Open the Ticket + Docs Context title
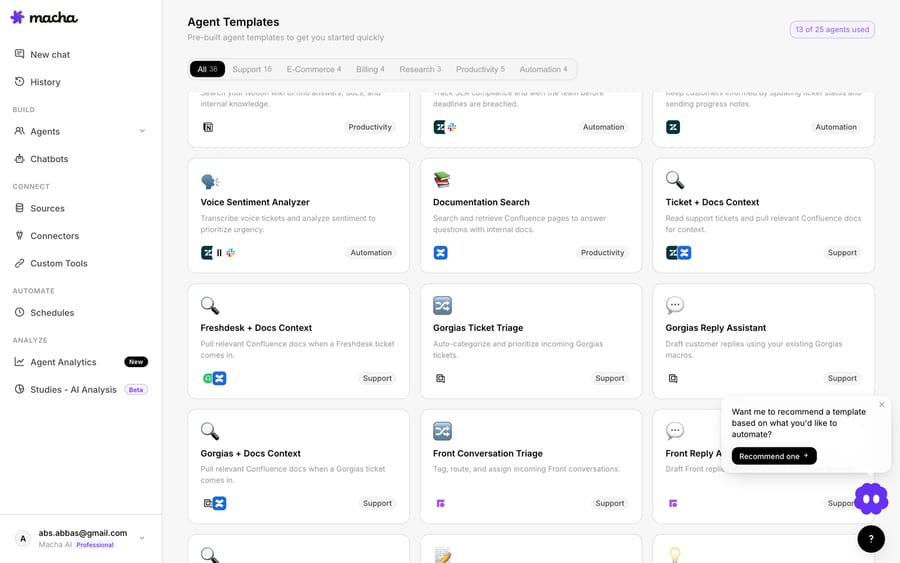 (x=712, y=203)
